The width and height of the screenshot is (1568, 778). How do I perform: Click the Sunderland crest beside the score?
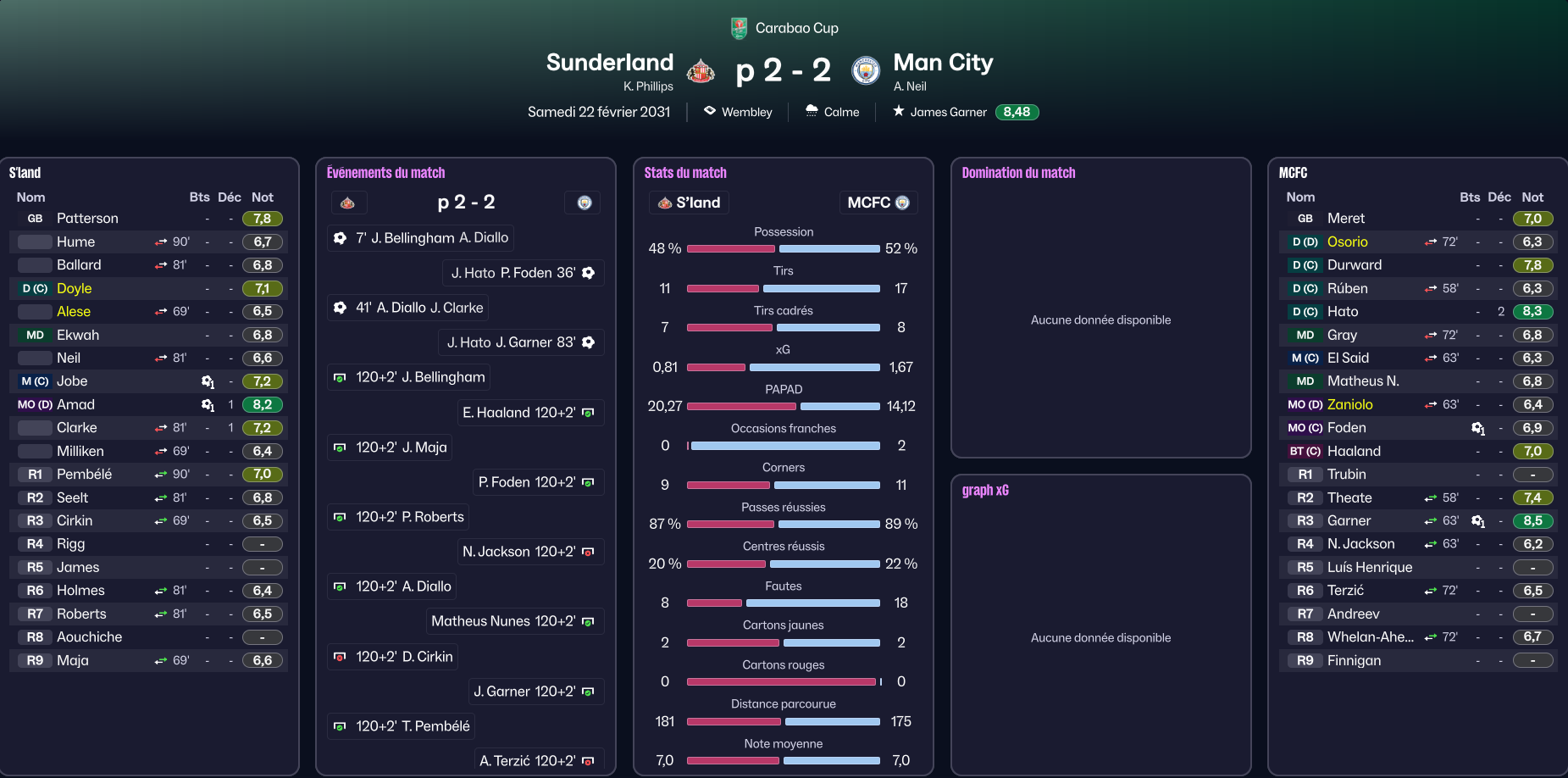click(x=701, y=70)
